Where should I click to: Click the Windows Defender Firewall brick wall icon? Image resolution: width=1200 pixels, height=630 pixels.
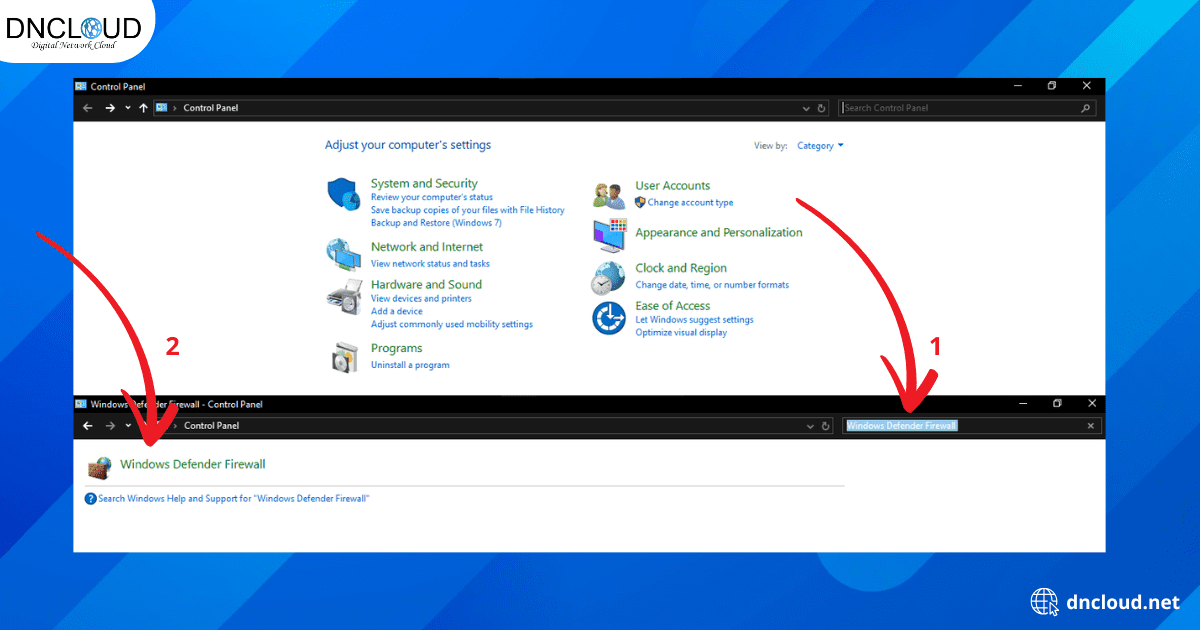coord(100,467)
